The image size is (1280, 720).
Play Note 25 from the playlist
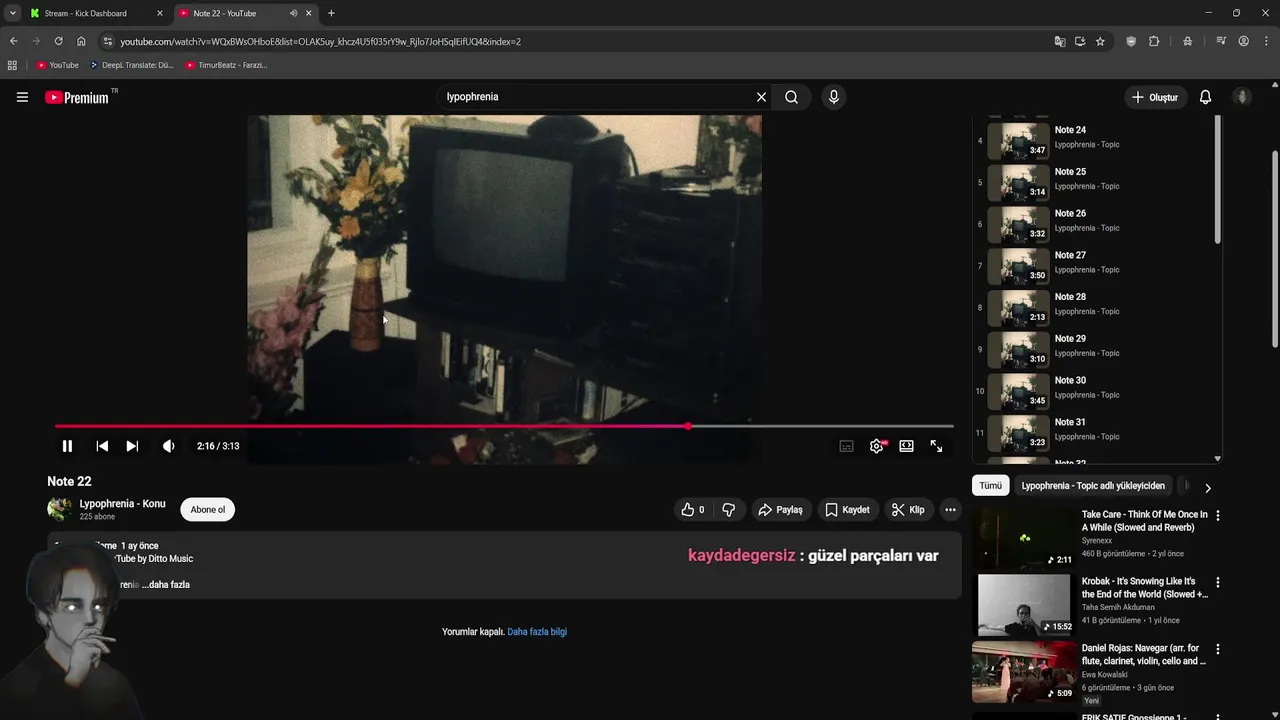(1095, 183)
